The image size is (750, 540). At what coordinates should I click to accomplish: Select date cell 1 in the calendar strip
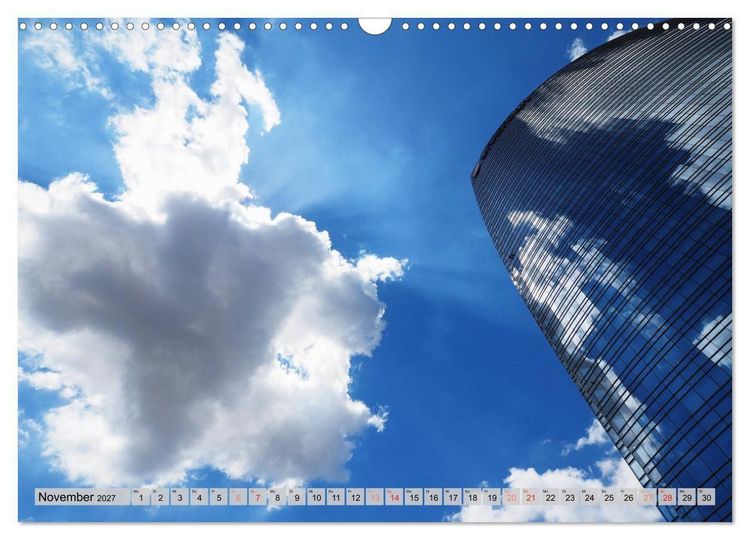(141, 497)
